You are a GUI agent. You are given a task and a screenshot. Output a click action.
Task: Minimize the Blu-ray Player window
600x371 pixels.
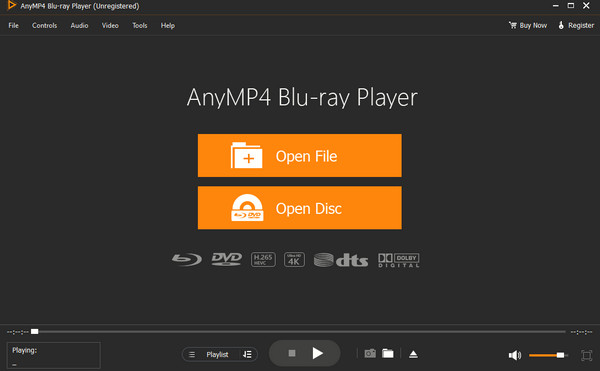click(556, 6)
